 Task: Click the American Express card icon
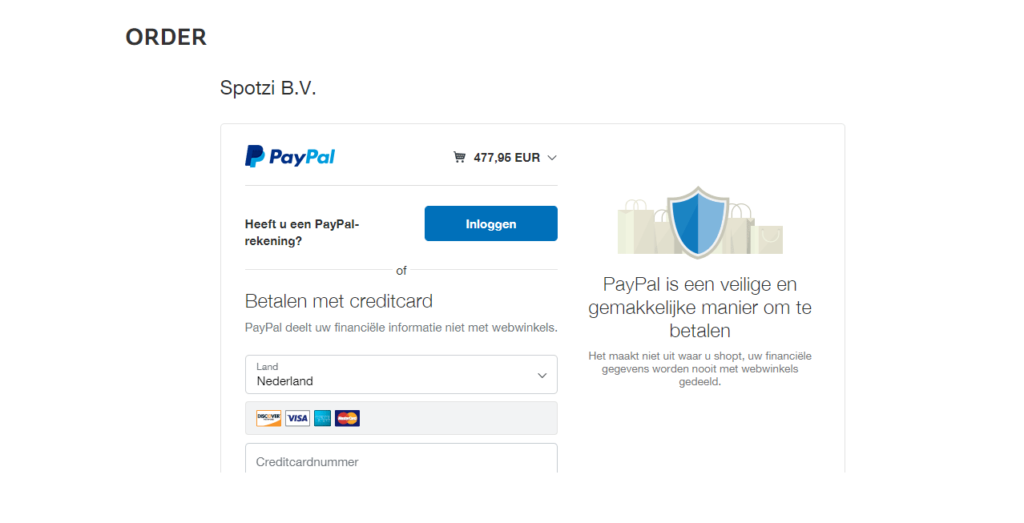pyautogui.click(x=323, y=419)
